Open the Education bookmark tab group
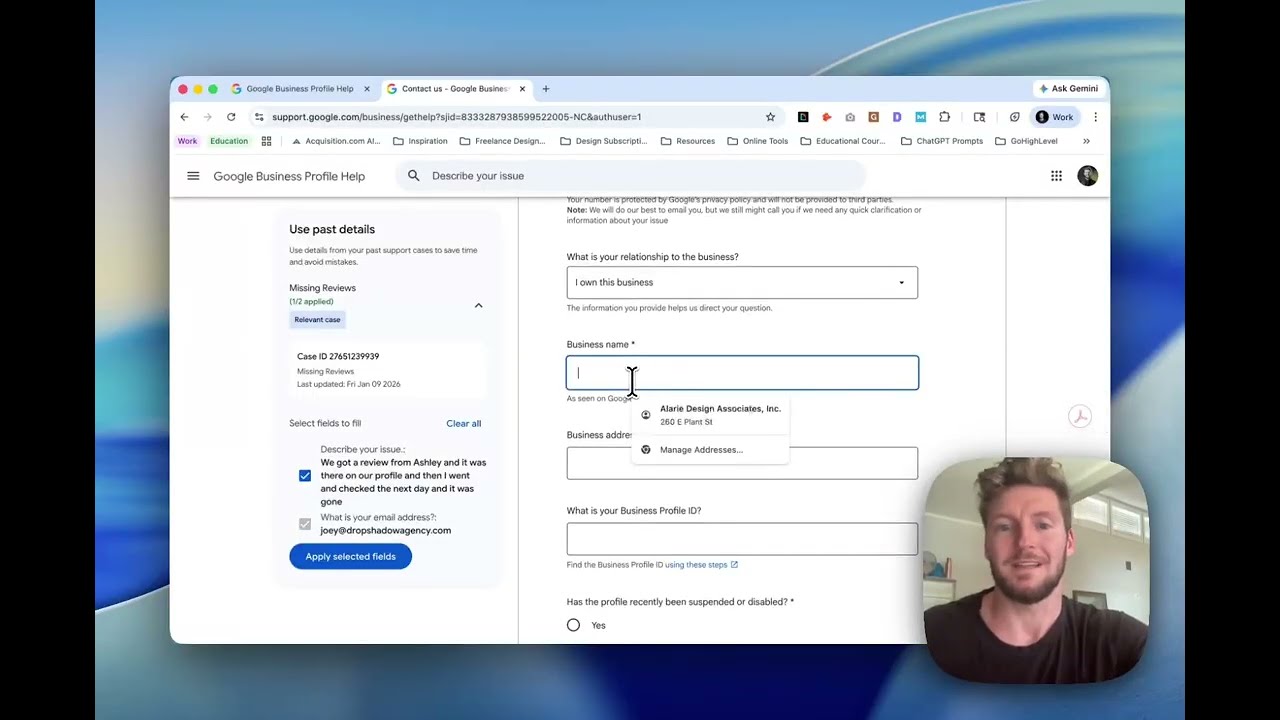This screenshot has width=1280, height=720. [x=229, y=141]
